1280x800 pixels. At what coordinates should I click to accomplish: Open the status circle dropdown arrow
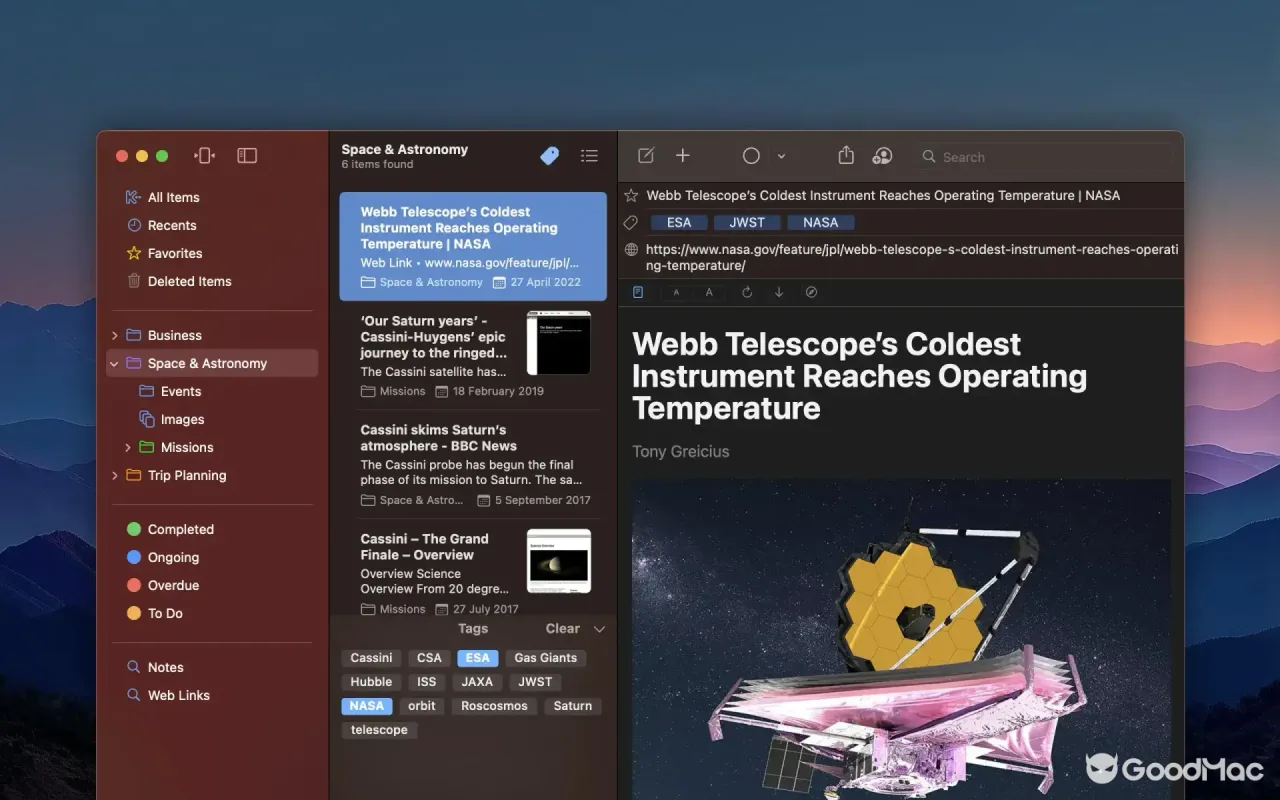point(781,156)
